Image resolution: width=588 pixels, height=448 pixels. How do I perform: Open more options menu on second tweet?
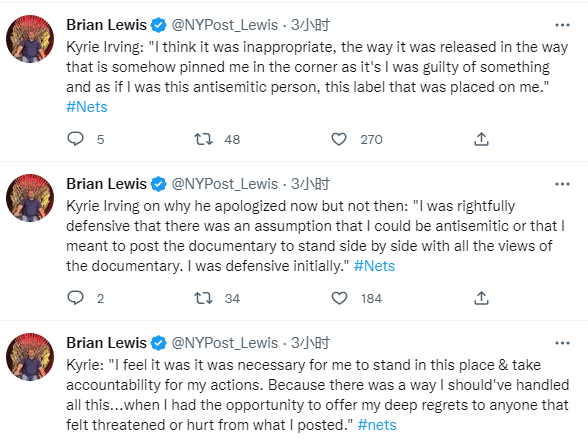562,184
